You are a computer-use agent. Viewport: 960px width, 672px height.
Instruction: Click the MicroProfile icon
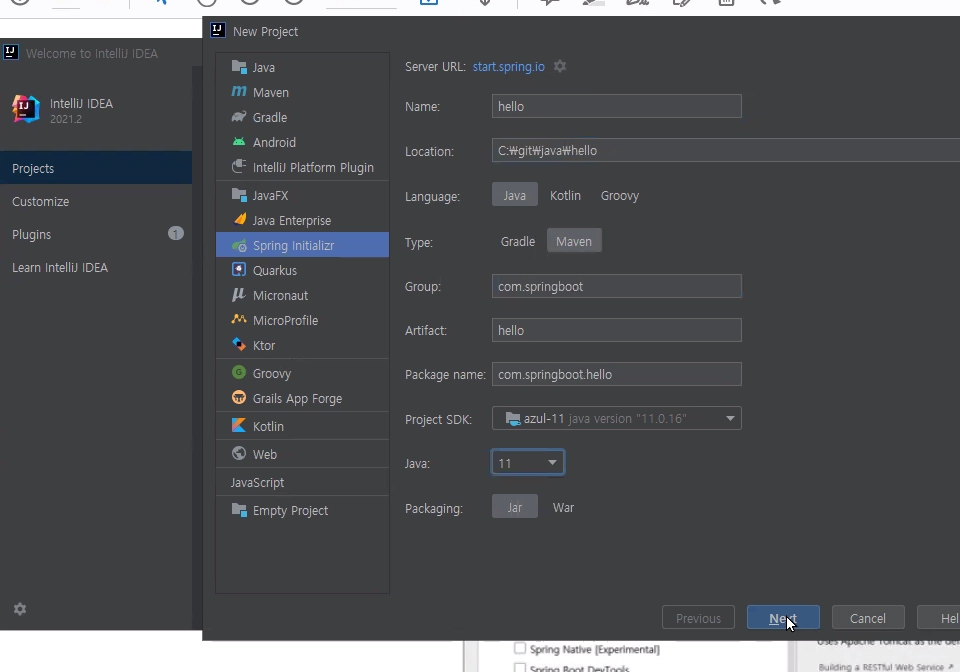pyautogui.click(x=239, y=319)
